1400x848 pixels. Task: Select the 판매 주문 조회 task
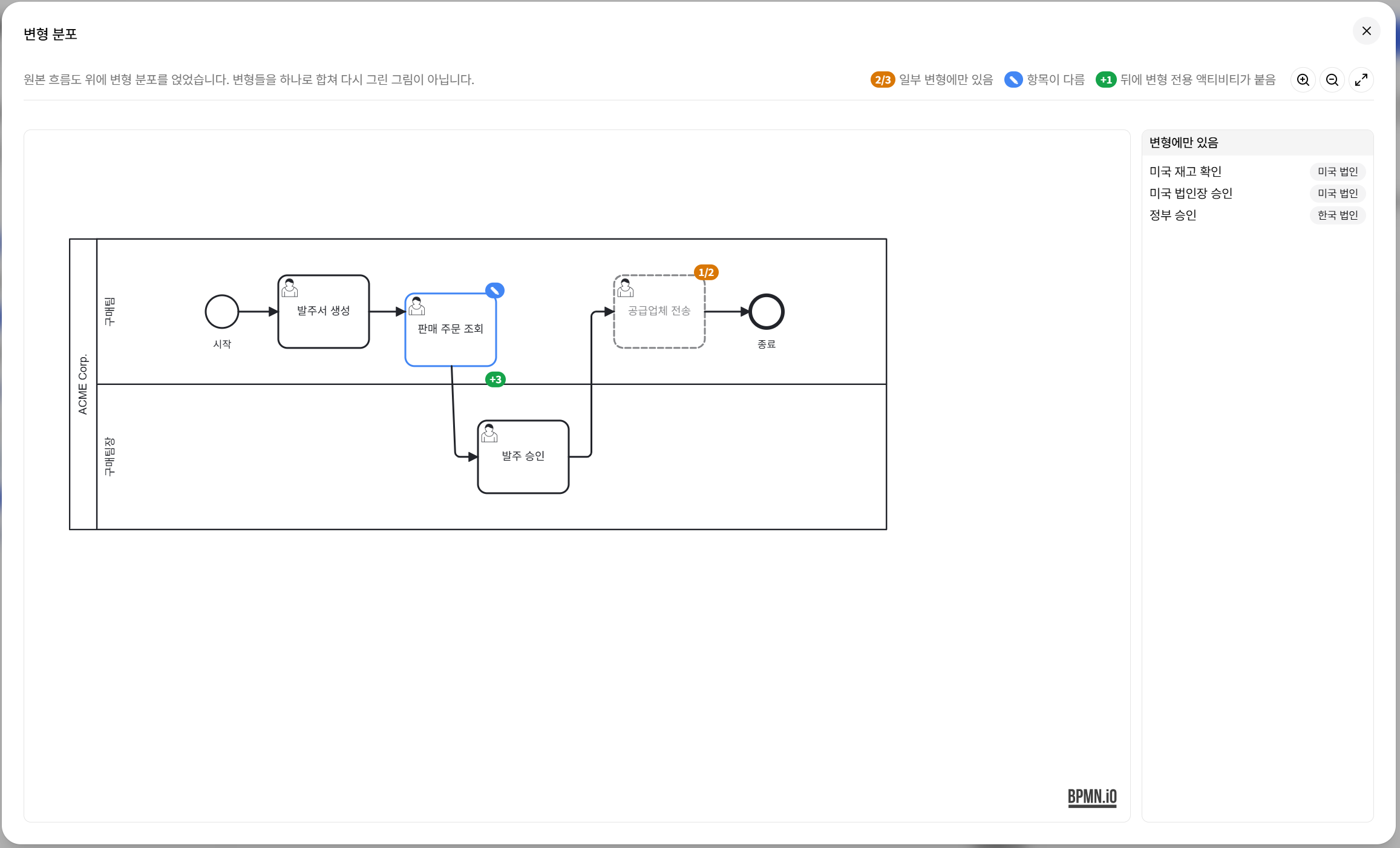[451, 330]
